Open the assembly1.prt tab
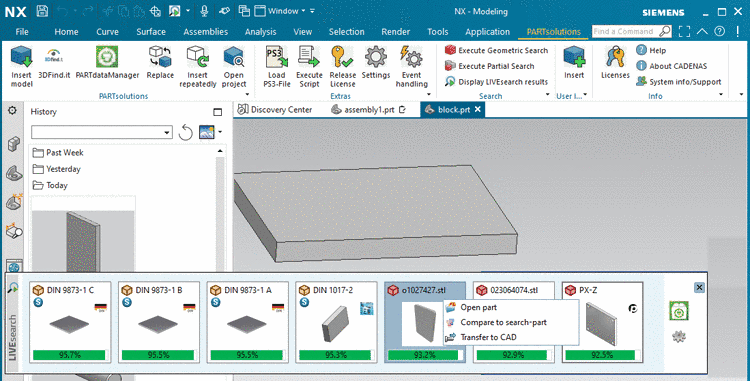The image size is (750, 381). (x=369, y=110)
